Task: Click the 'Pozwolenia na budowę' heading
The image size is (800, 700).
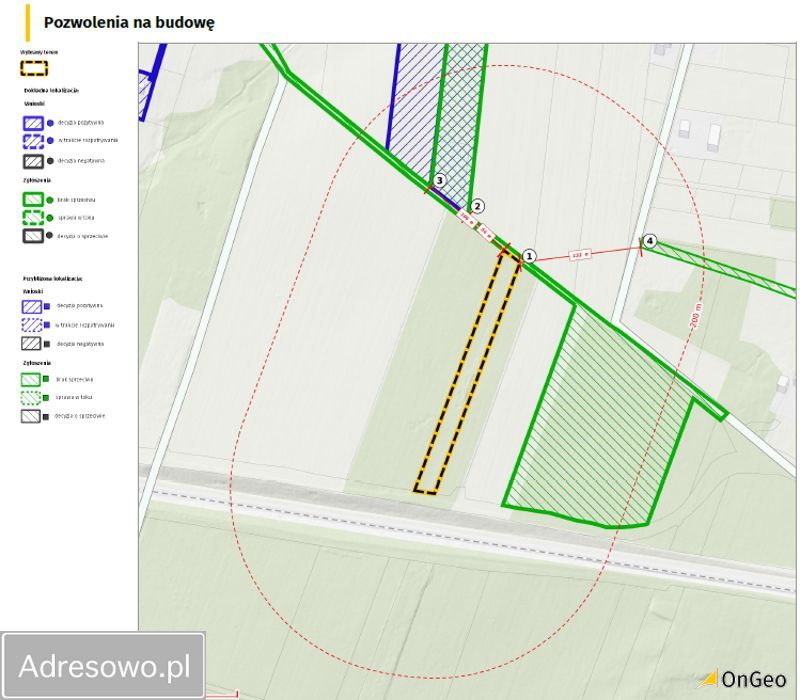Action: (x=129, y=22)
